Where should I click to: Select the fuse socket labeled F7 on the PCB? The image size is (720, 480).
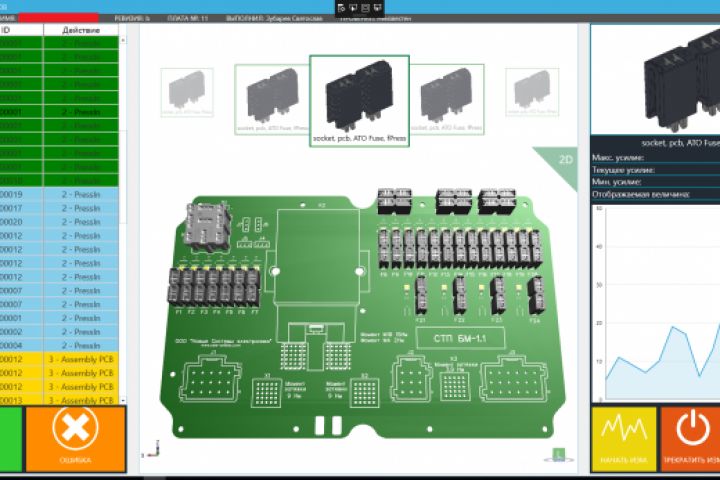pyautogui.click(x=253, y=288)
